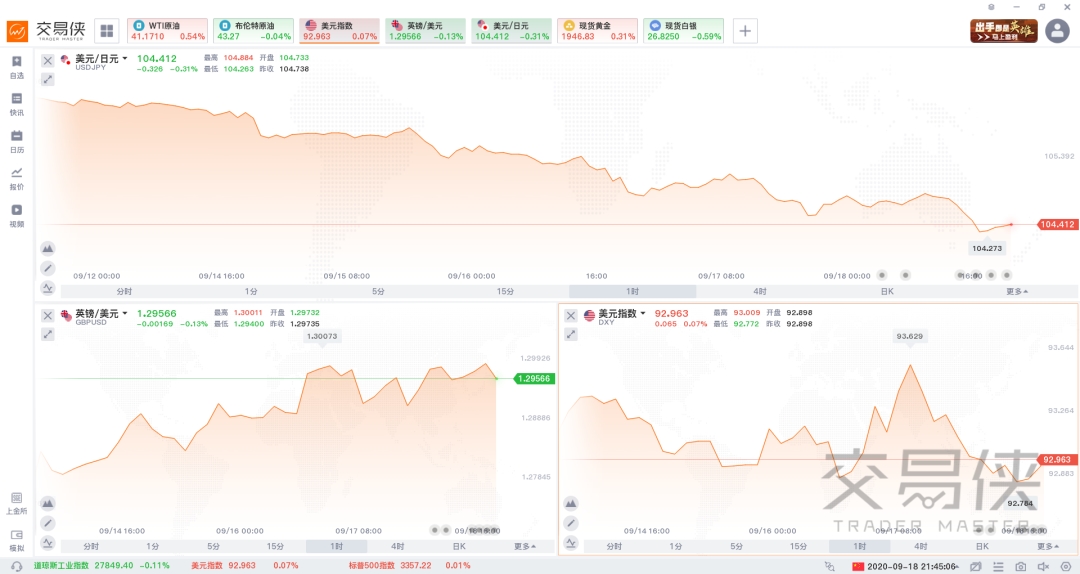The width and height of the screenshot is (1080, 574).
Task: Toggle area chart style on the DXY chart
Action: click(571, 503)
